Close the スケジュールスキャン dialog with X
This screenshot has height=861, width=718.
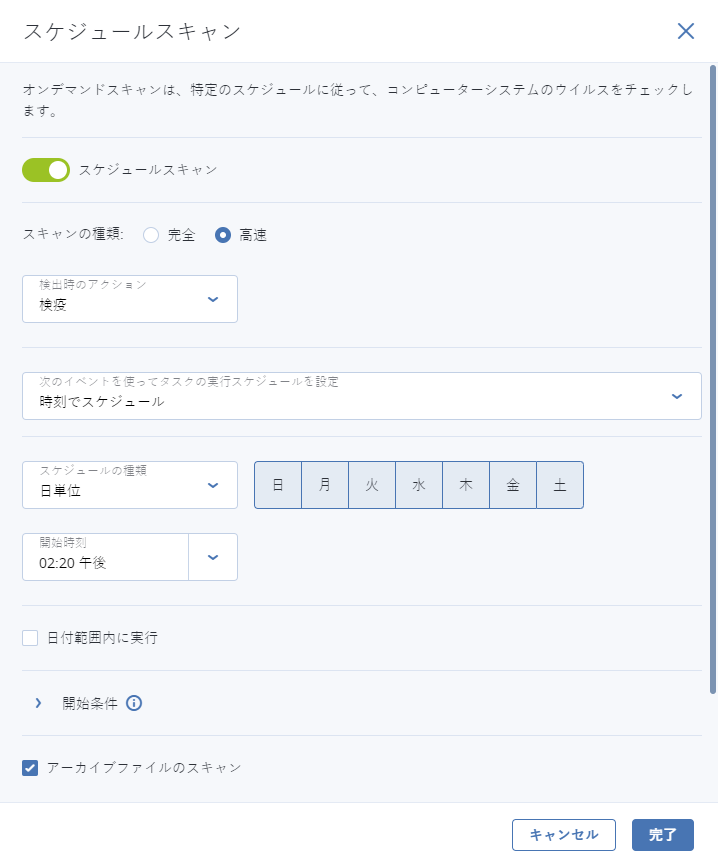686,31
